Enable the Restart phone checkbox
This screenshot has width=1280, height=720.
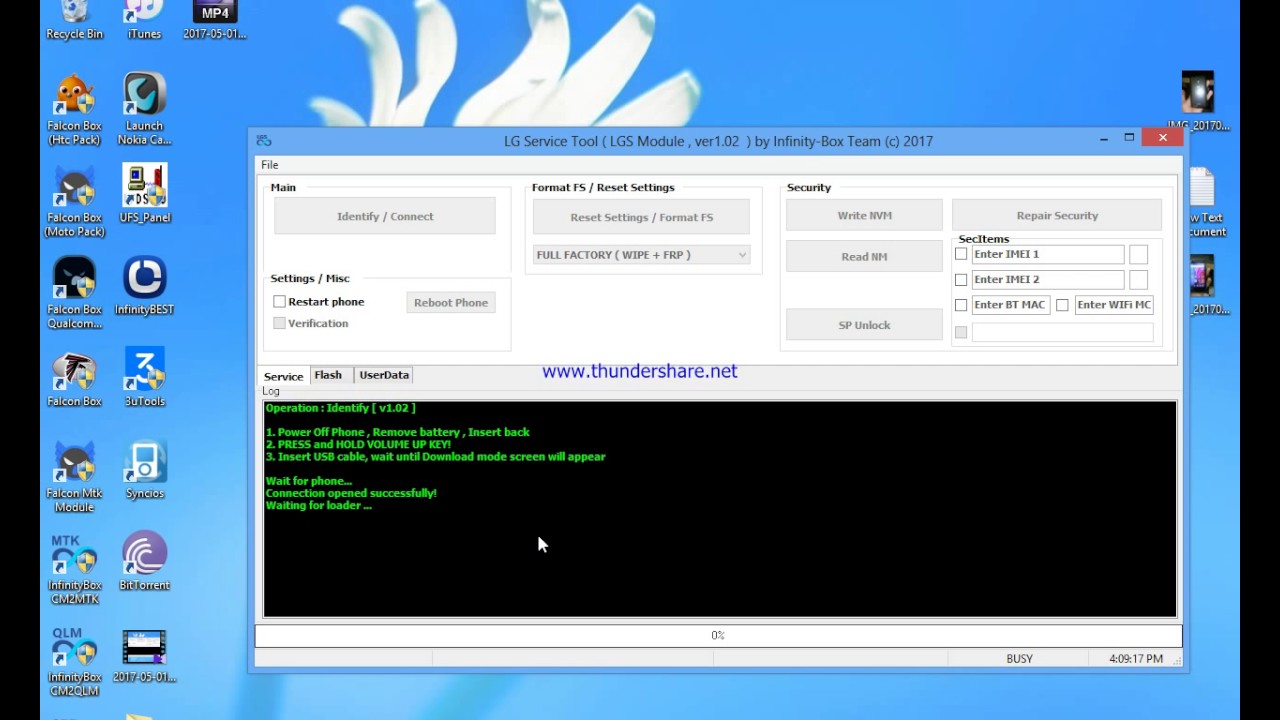[280, 301]
